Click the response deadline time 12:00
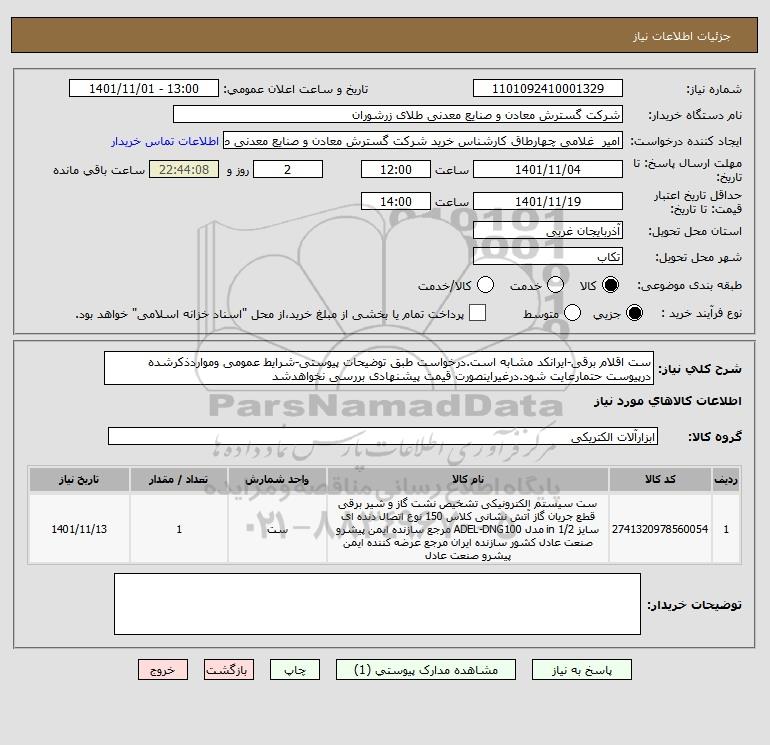 (396, 169)
